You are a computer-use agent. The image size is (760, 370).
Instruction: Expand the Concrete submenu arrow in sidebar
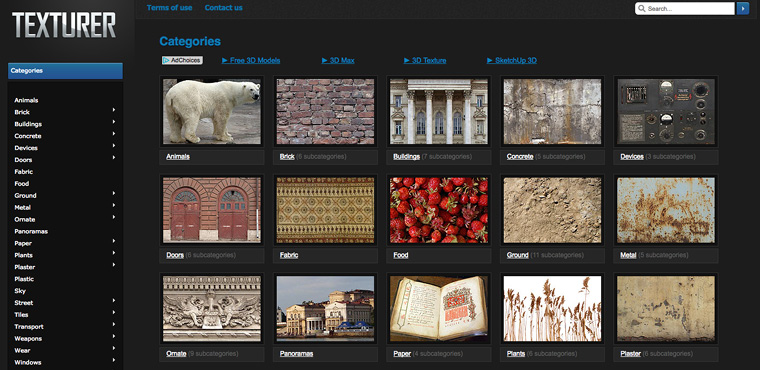pyautogui.click(x=114, y=134)
